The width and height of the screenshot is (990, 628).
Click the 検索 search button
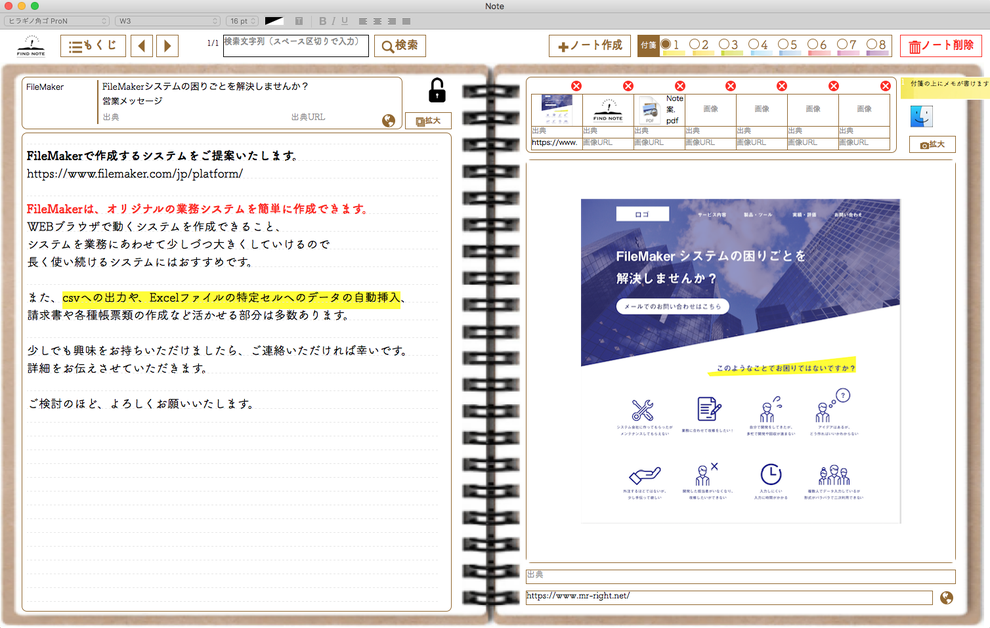click(400, 45)
